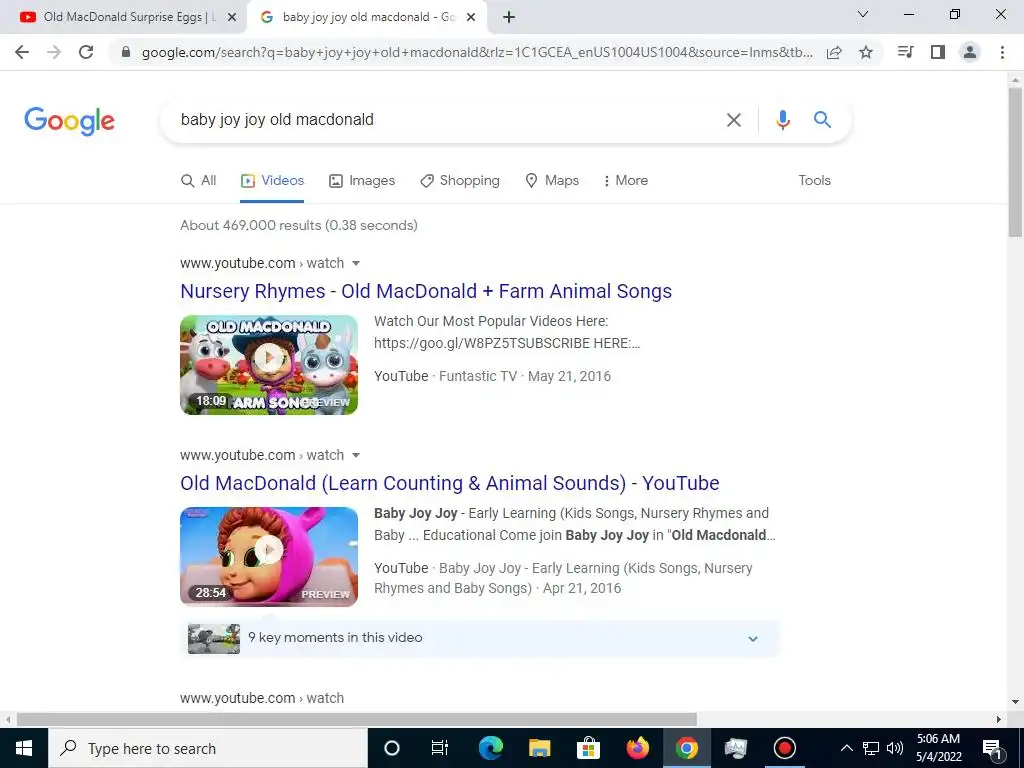The width and height of the screenshot is (1024, 768).
Task: Play the 28:54 Baby Joy Joy thumbnail
Action: pos(269,556)
